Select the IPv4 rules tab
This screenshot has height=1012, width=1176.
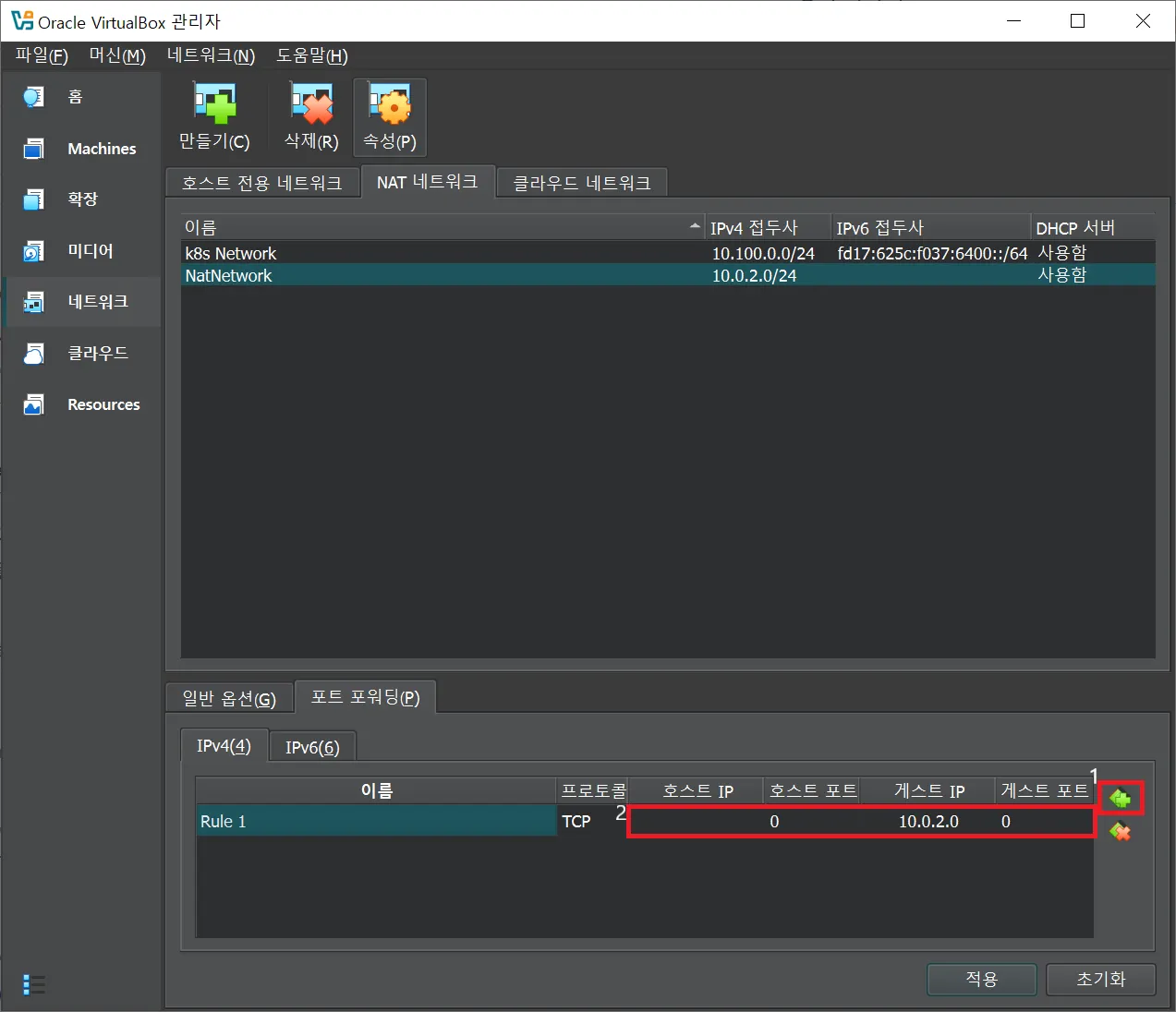(x=224, y=745)
